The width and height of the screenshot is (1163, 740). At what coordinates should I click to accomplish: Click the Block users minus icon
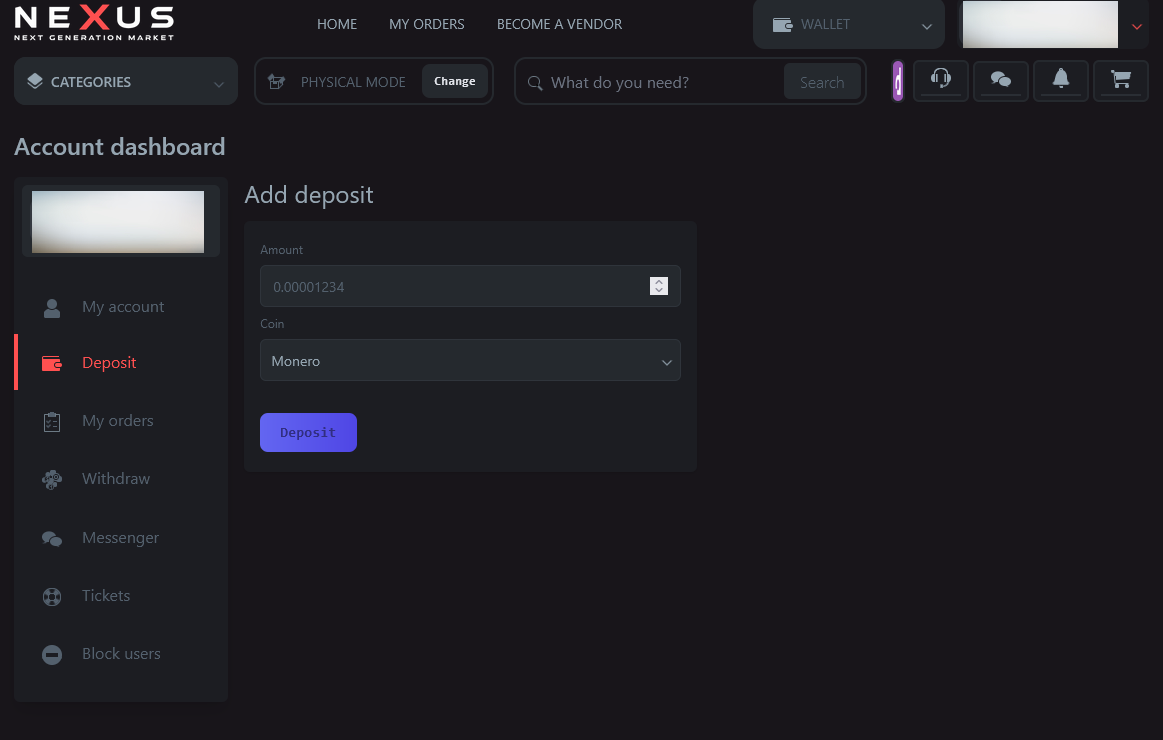coord(52,655)
